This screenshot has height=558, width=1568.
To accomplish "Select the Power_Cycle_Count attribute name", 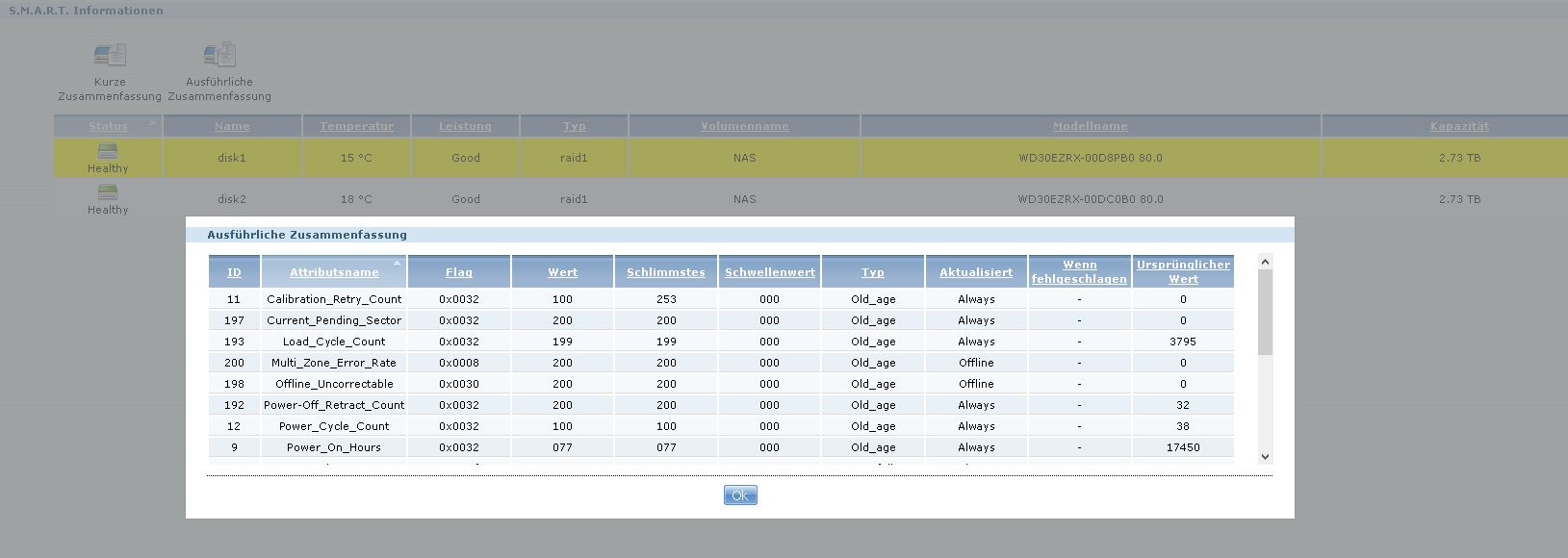I will click(334, 426).
